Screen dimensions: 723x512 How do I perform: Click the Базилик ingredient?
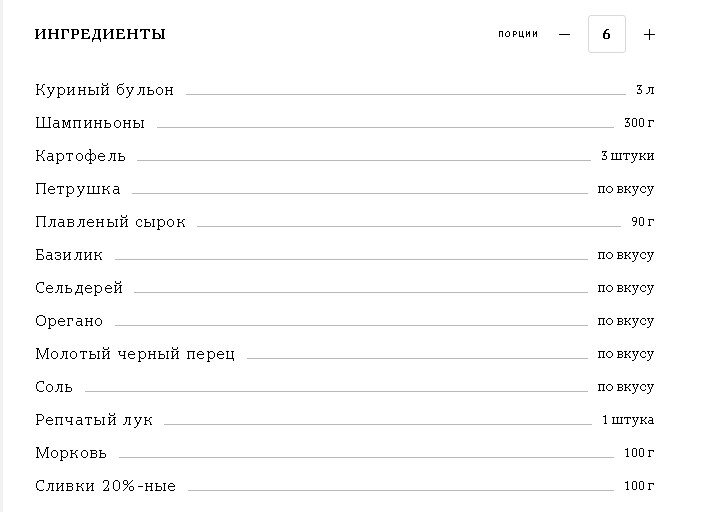point(69,255)
